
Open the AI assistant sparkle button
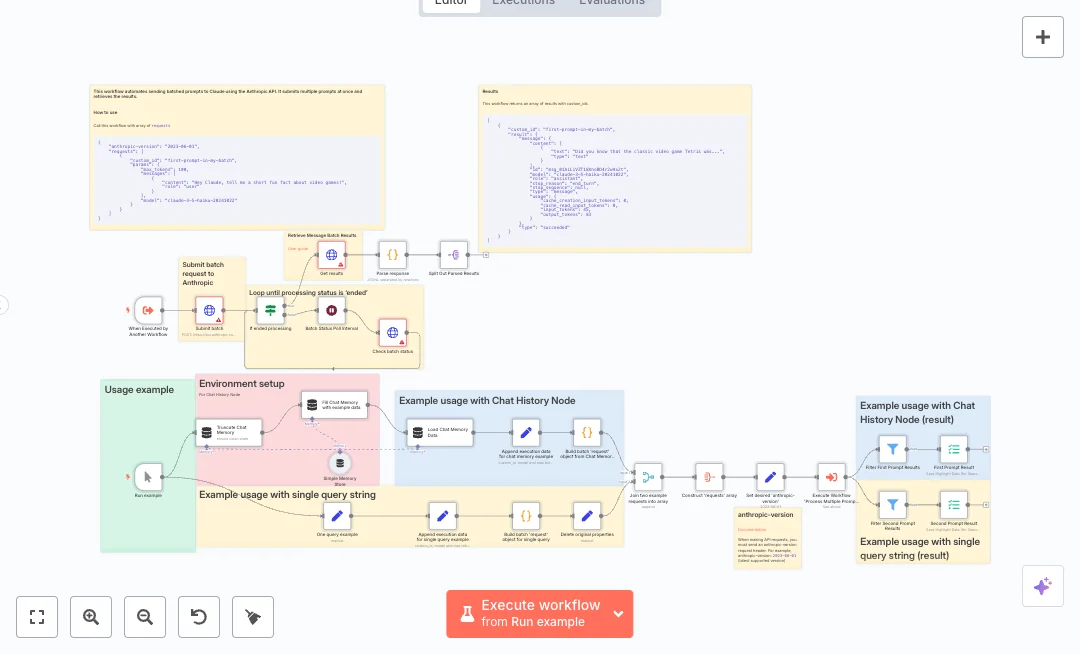tap(1042, 586)
